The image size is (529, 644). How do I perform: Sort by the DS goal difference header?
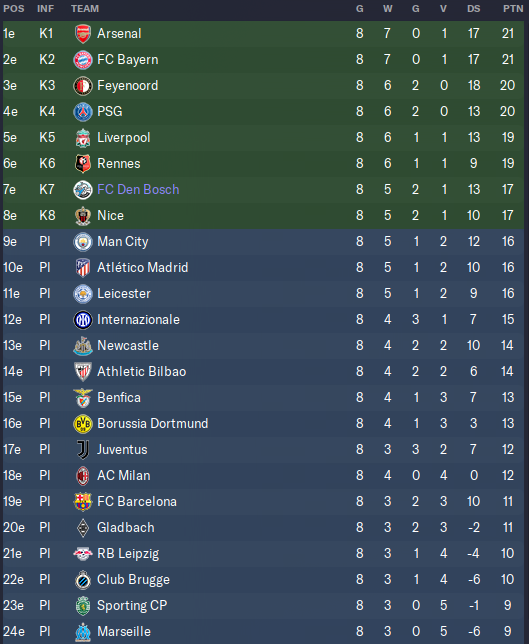474,9
